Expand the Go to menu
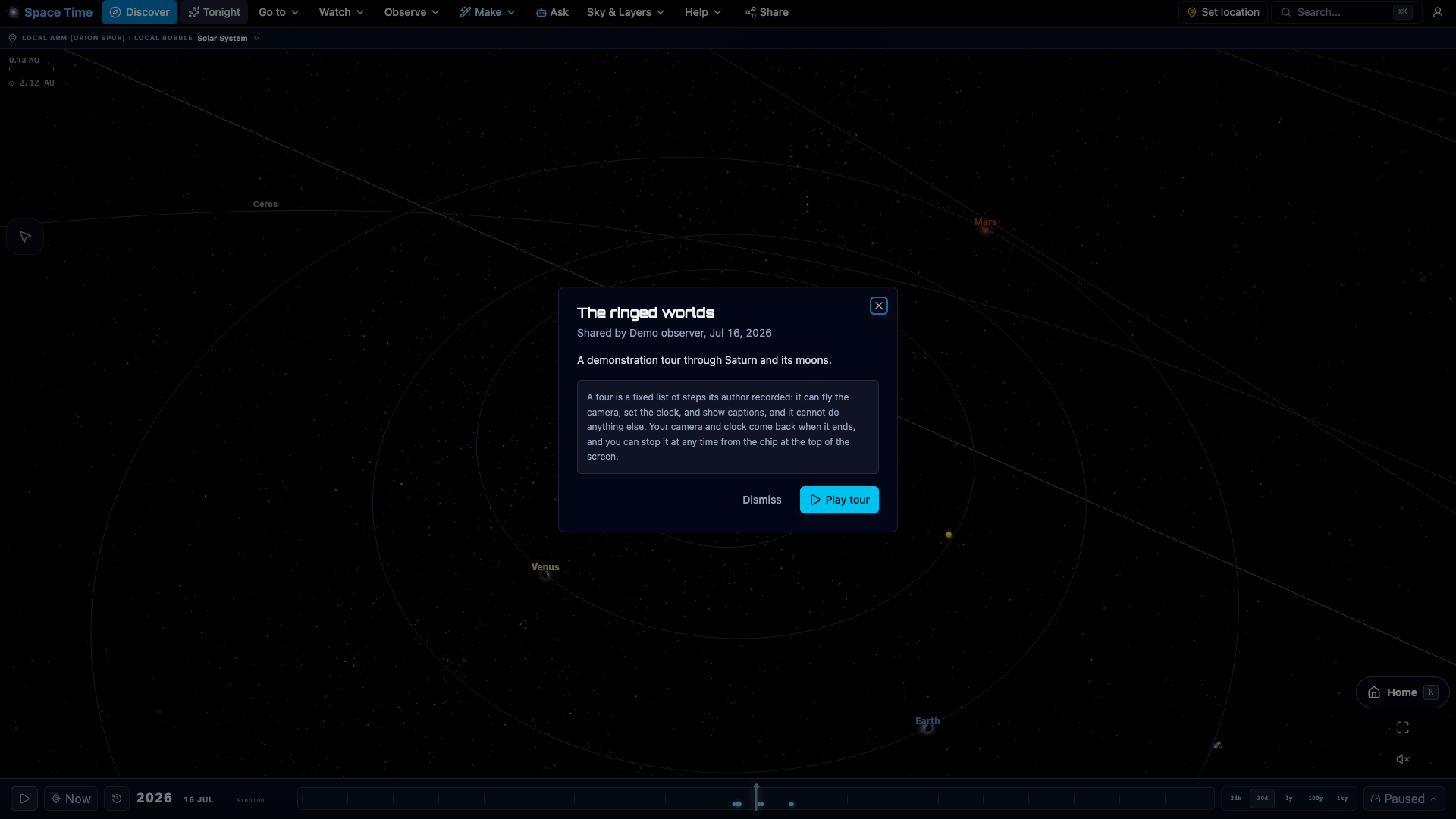1456x819 pixels. pyautogui.click(x=278, y=12)
